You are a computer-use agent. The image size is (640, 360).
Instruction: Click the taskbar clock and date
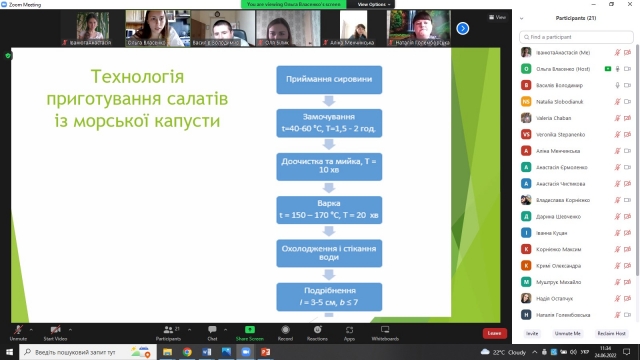(x=605, y=352)
